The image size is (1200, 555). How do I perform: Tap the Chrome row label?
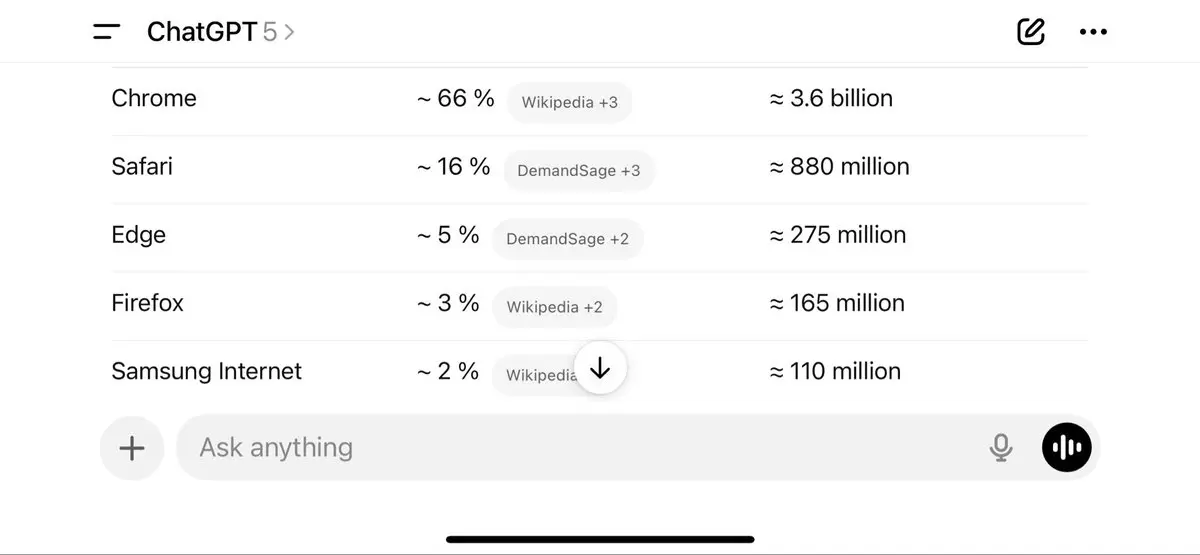coord(154,98)
